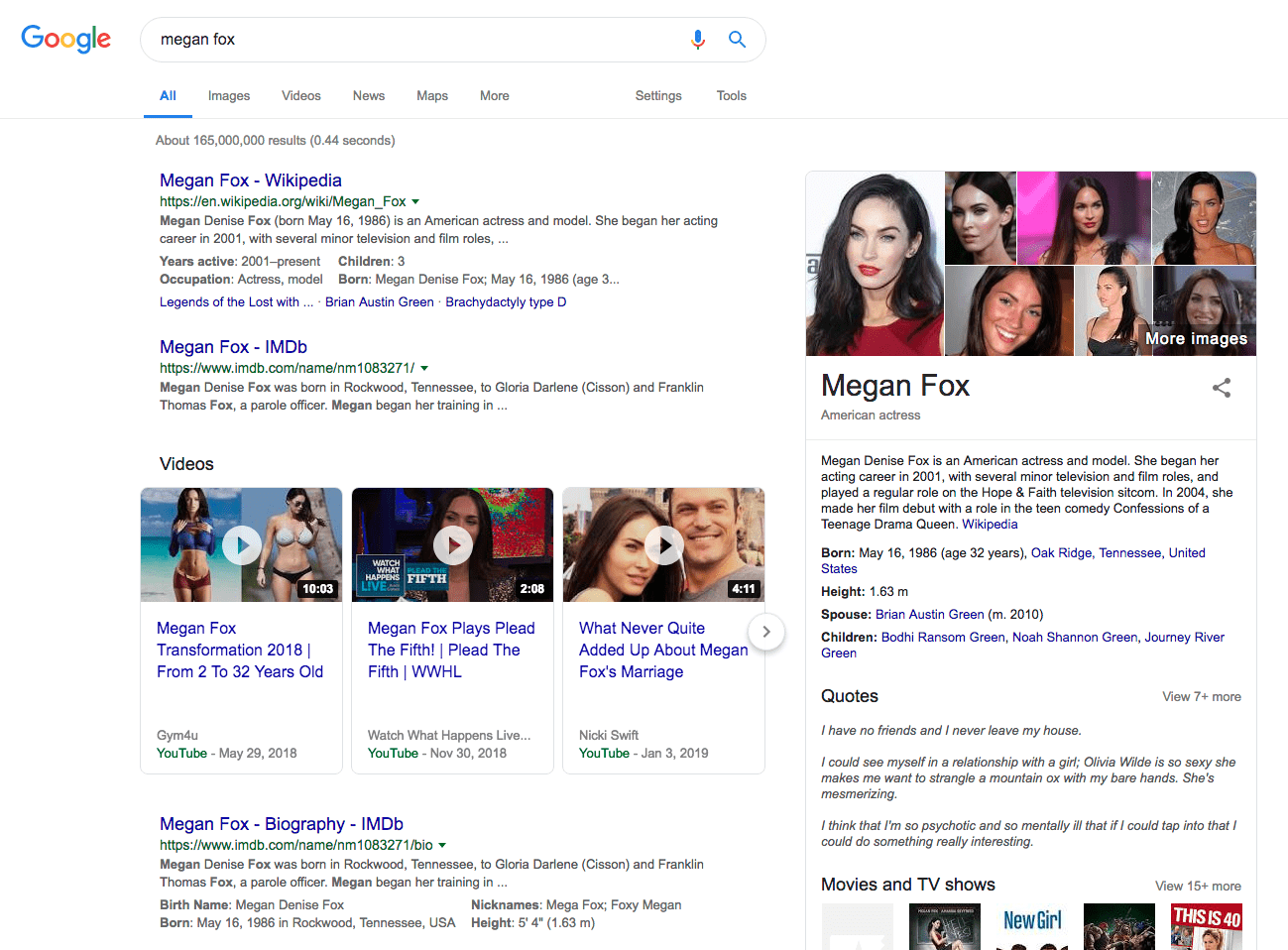Open the Settings menu

658,96
